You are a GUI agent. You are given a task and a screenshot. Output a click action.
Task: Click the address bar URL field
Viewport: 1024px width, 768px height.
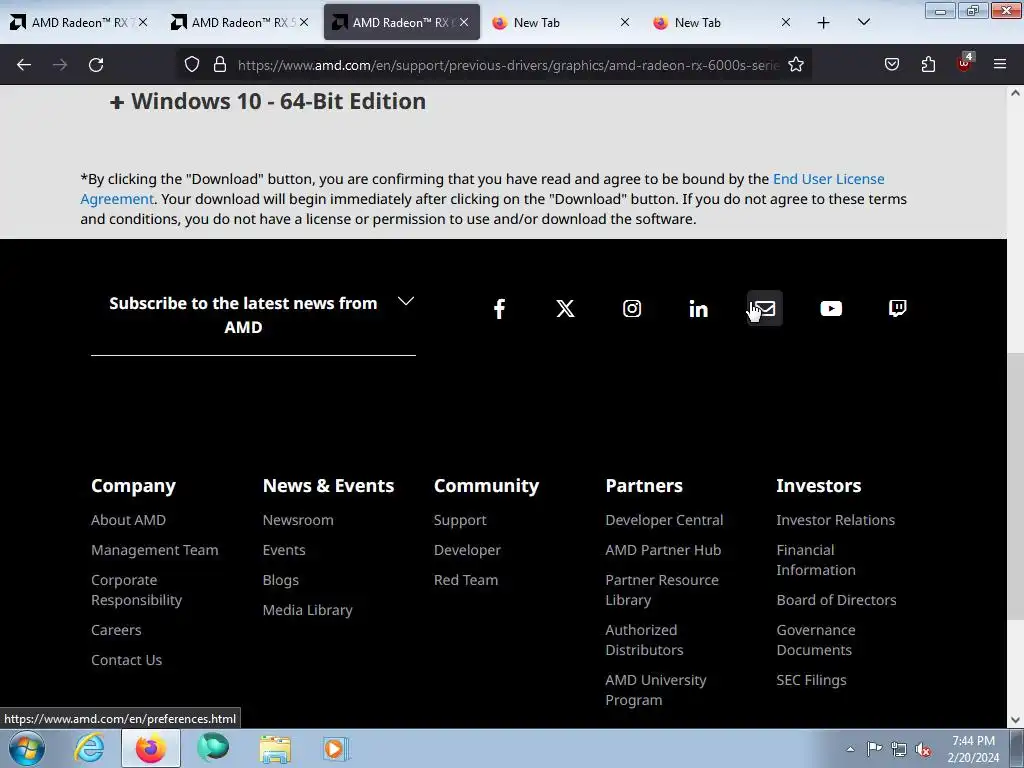[508, 65]
